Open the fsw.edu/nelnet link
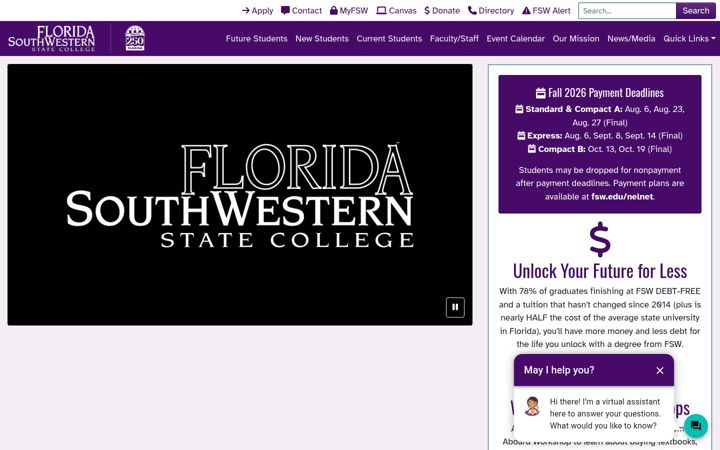Viewport: 720px width, 450px height. (x=622, y=197)
